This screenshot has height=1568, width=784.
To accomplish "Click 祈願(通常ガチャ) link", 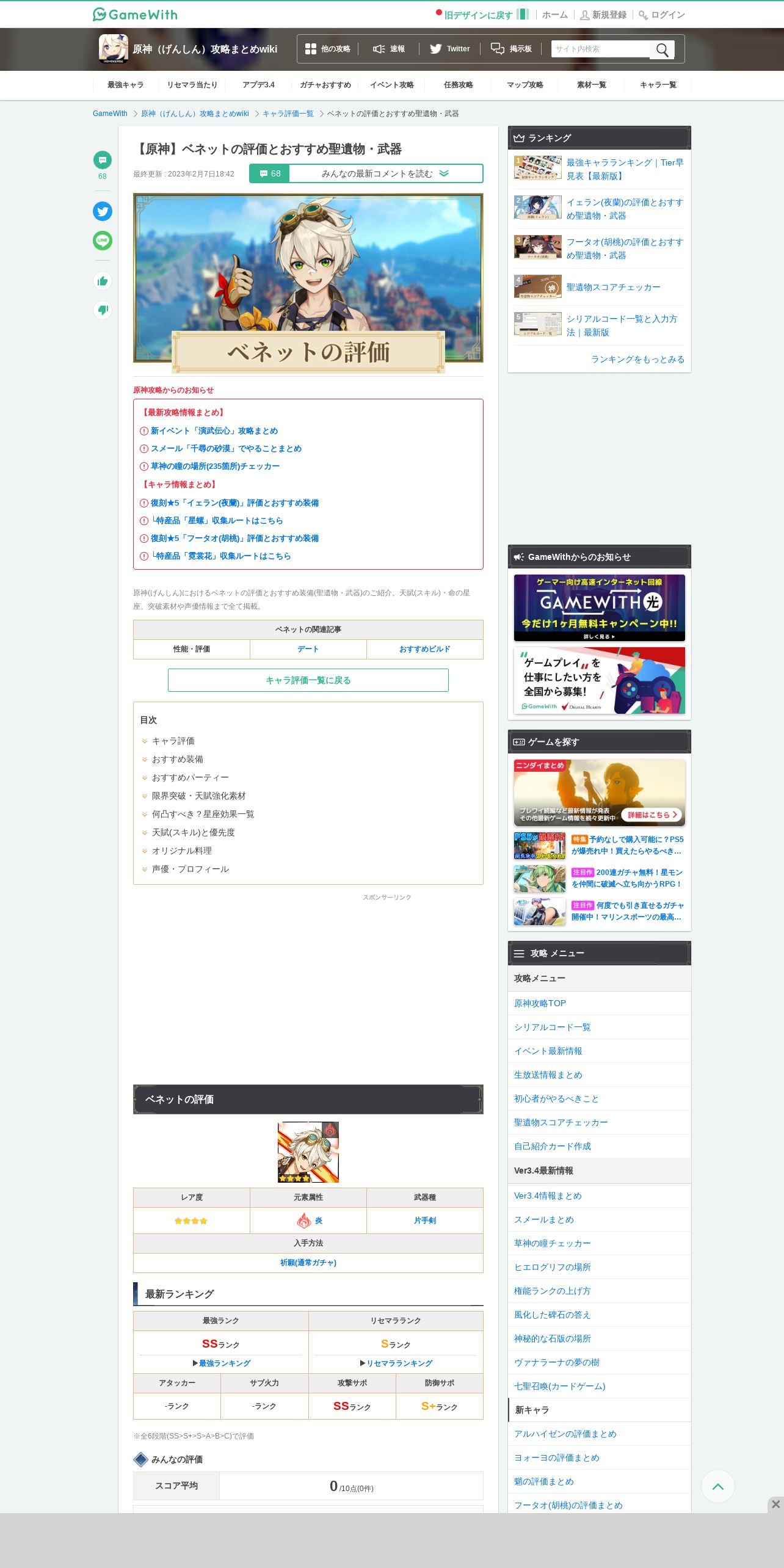I will coord(308,1262).
